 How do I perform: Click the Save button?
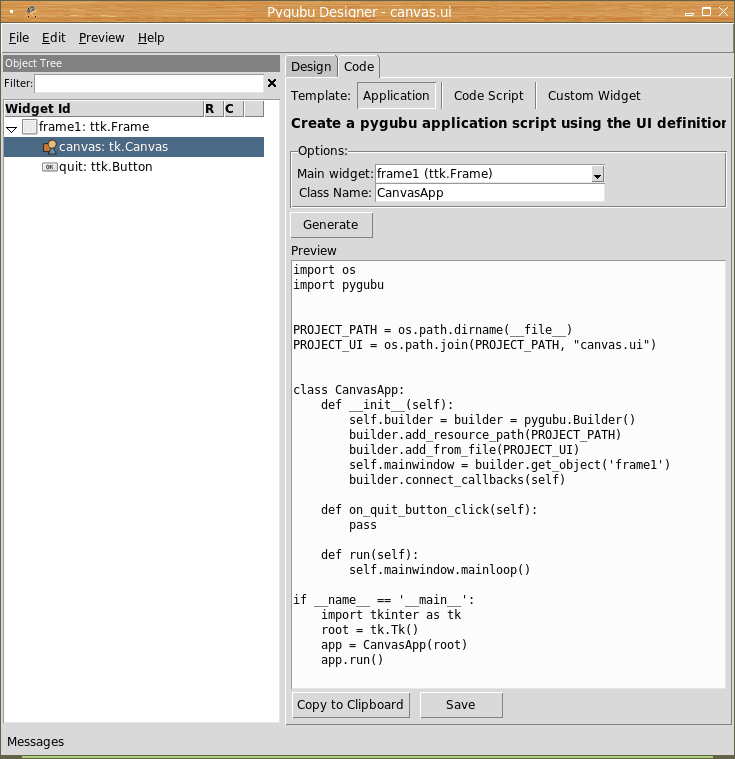[x=461, y=705]
